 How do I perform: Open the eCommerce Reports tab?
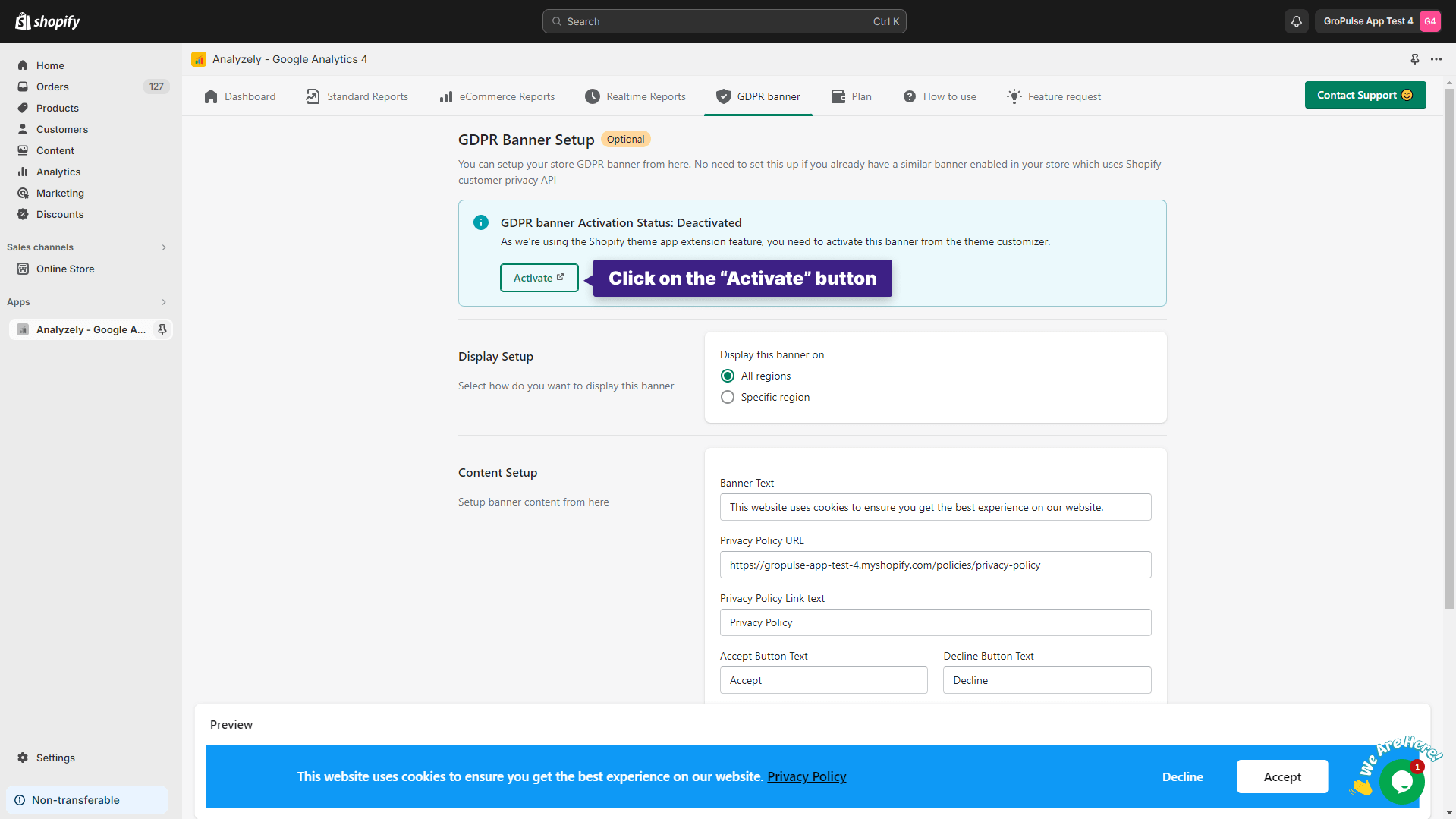click(x=497, y=96)
